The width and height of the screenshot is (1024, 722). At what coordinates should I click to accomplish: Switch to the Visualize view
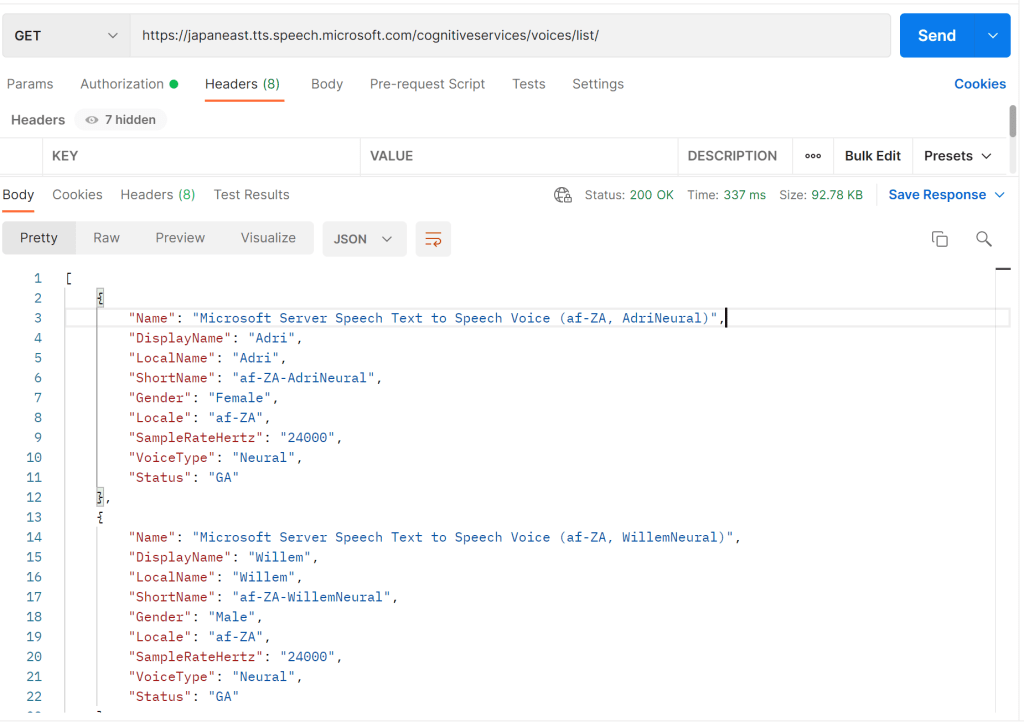pos(268,238)
